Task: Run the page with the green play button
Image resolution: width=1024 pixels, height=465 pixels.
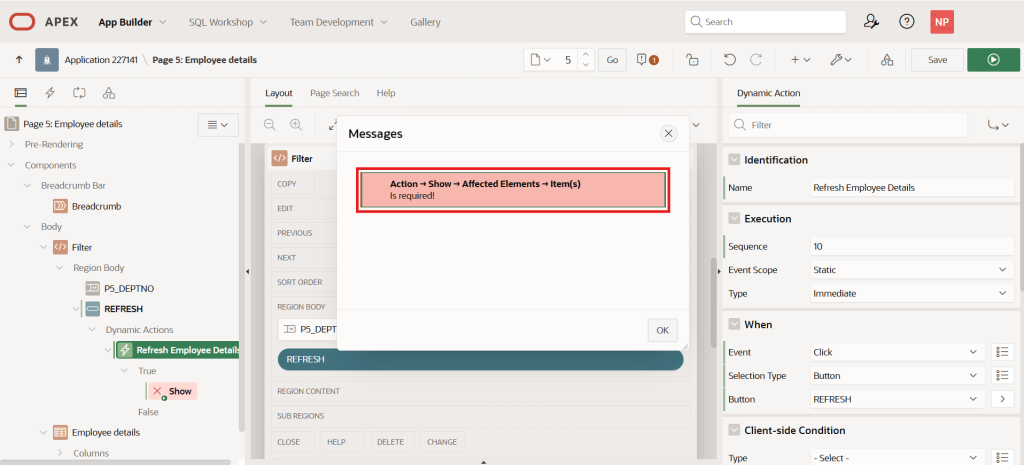Action: [993, 59]
